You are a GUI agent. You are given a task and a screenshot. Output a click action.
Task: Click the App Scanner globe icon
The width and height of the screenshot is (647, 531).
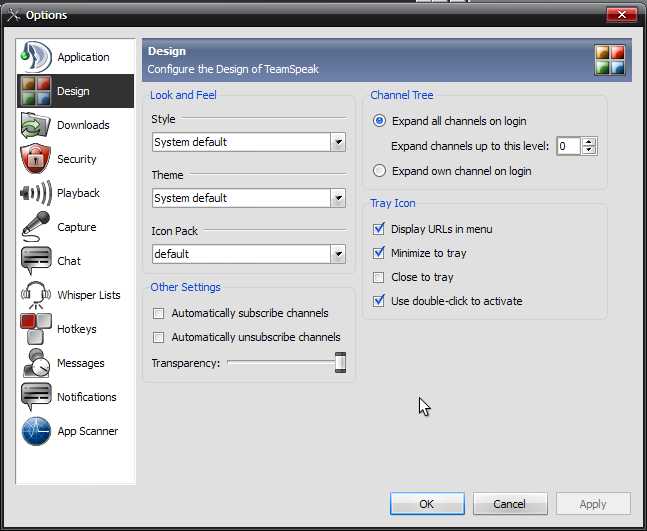(36, 431)
